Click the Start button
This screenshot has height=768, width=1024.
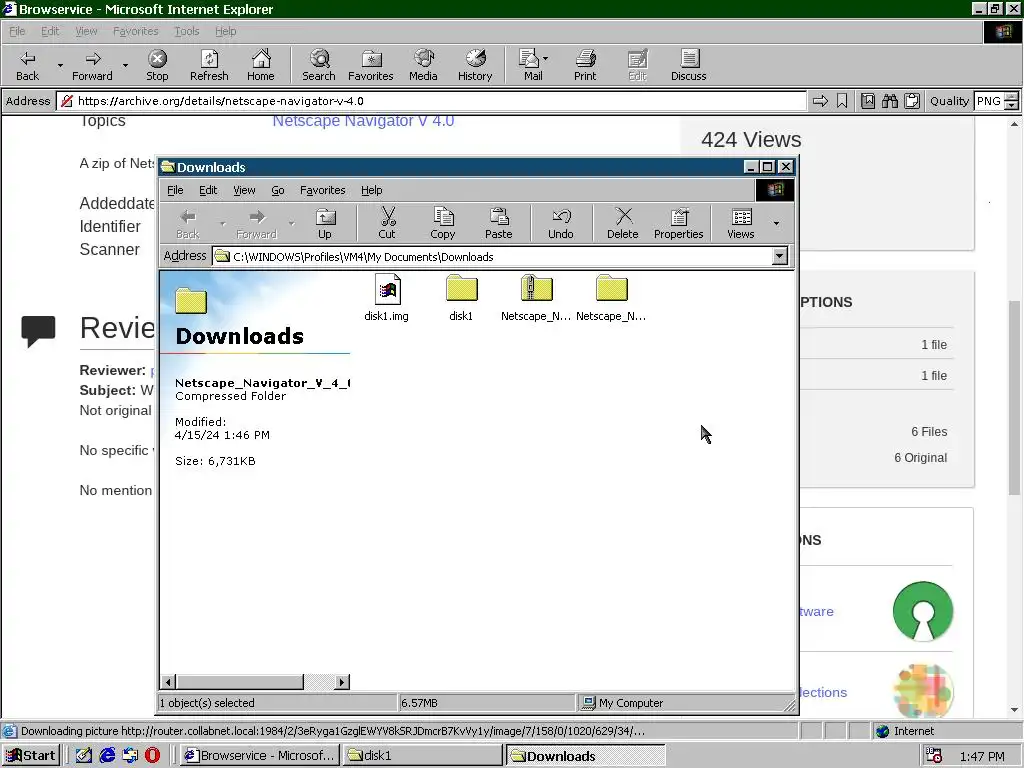[31, 756]
